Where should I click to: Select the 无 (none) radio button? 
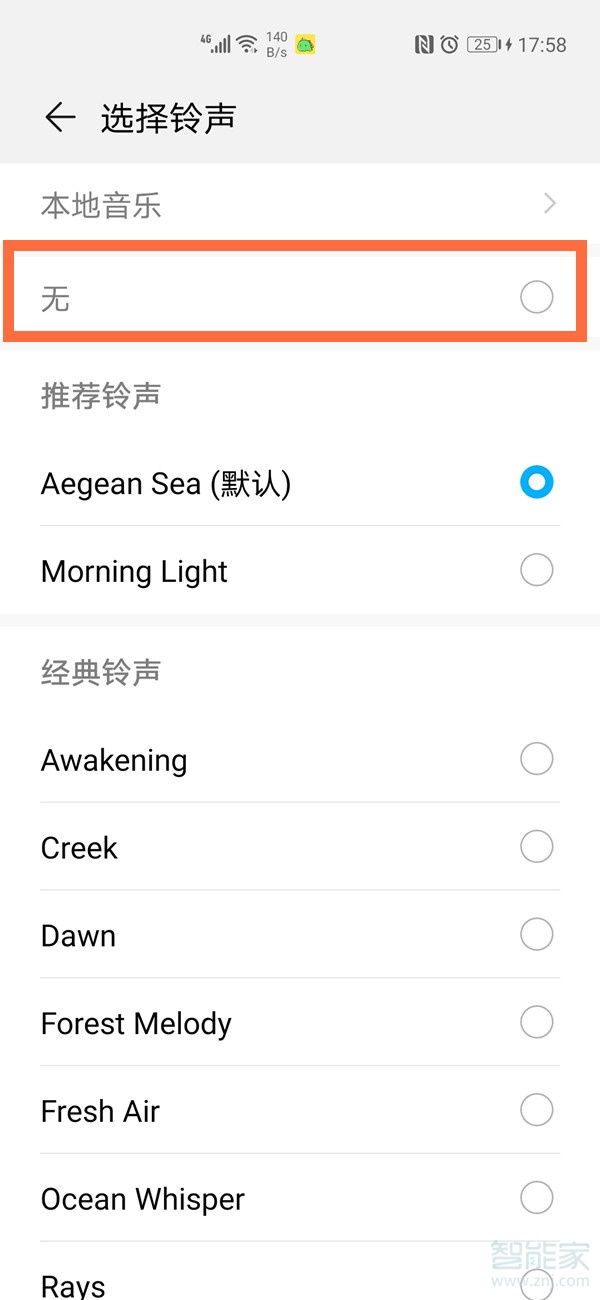pyautogui.click(x=537, y=297)
